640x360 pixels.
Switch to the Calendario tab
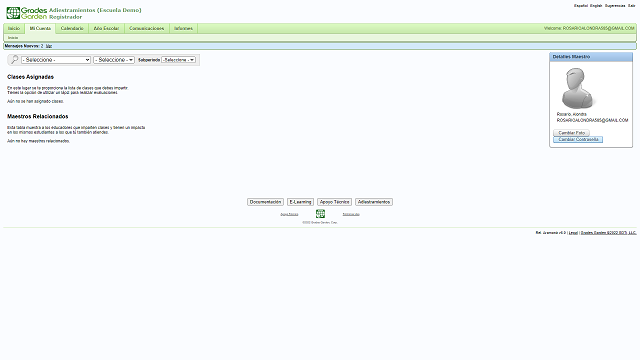point(72,29)
